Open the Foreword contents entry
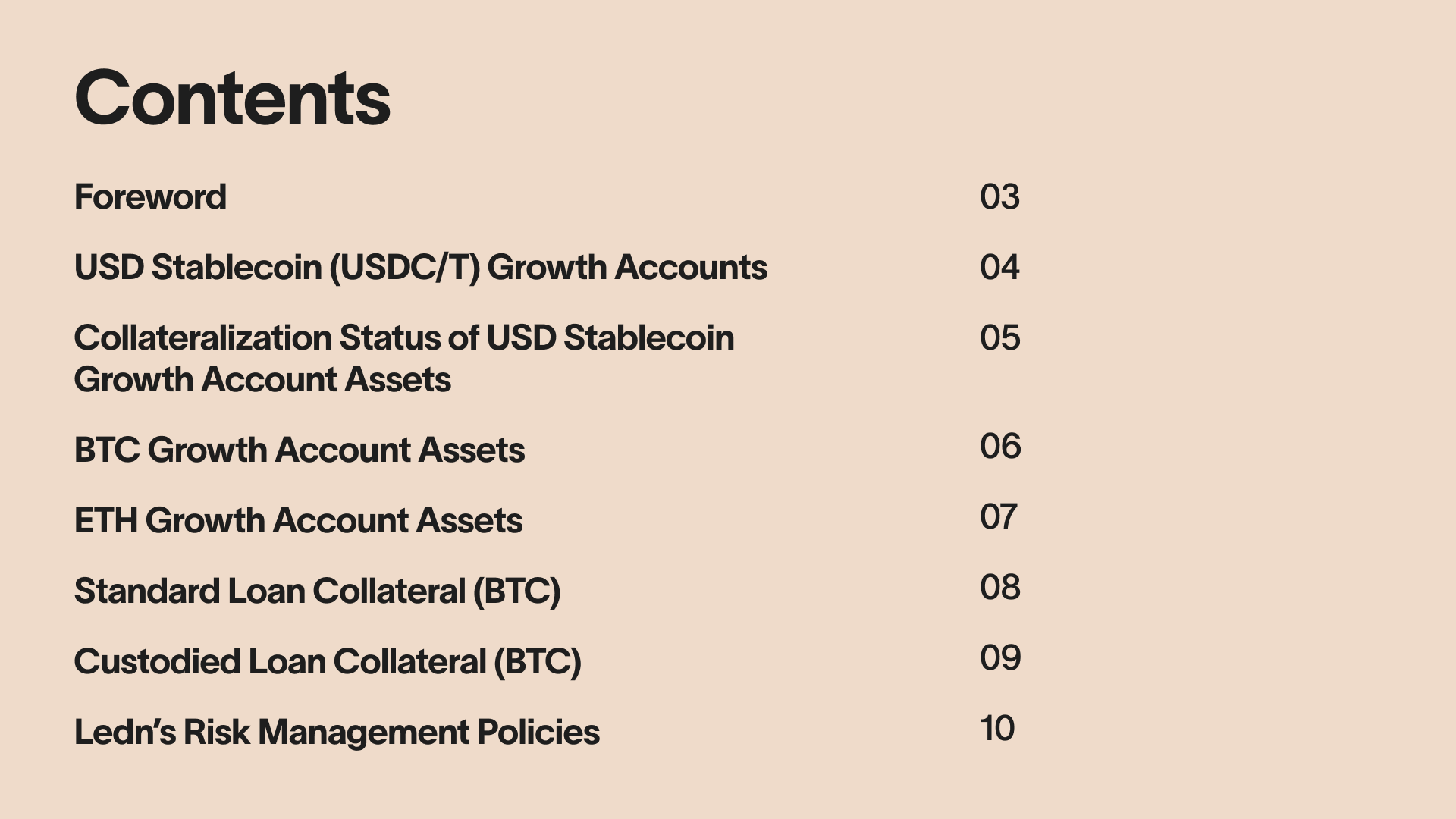This screenshot has height=819, width=1456. click(x=150, y=197)
